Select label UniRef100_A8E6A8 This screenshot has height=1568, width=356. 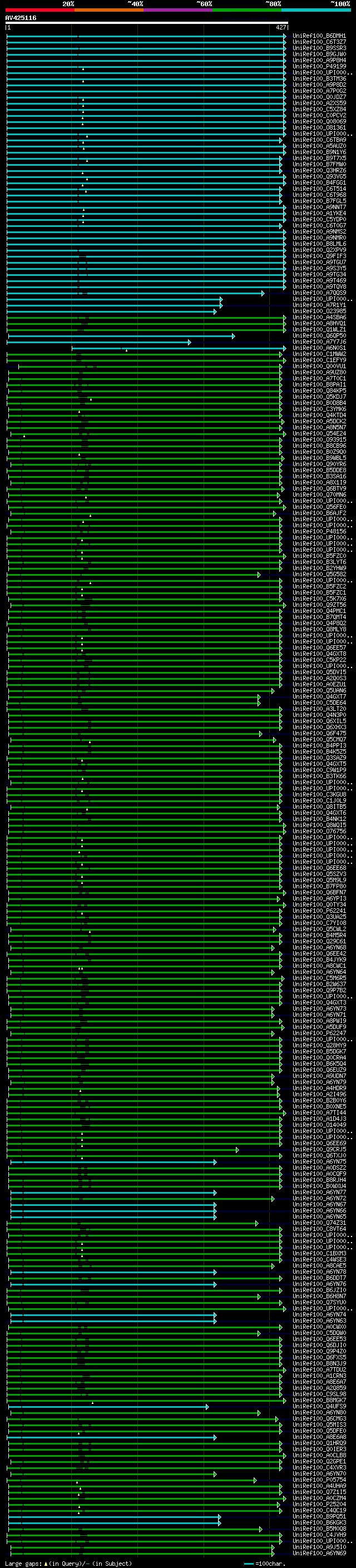(319, 1437)
